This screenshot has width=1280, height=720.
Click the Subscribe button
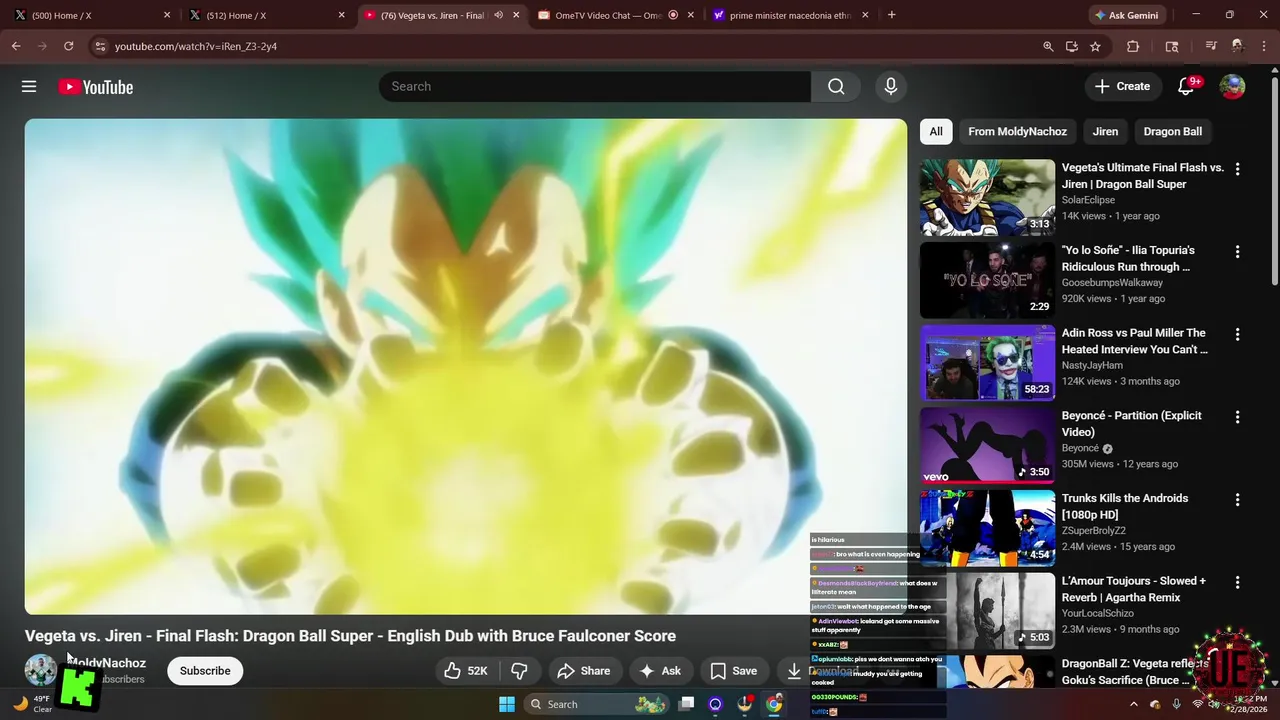coord(205,671)
